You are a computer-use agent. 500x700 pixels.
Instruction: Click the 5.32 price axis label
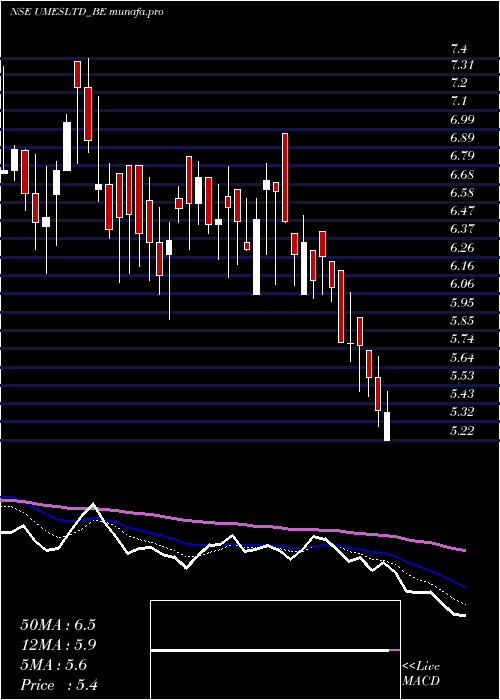pos(462,411)
